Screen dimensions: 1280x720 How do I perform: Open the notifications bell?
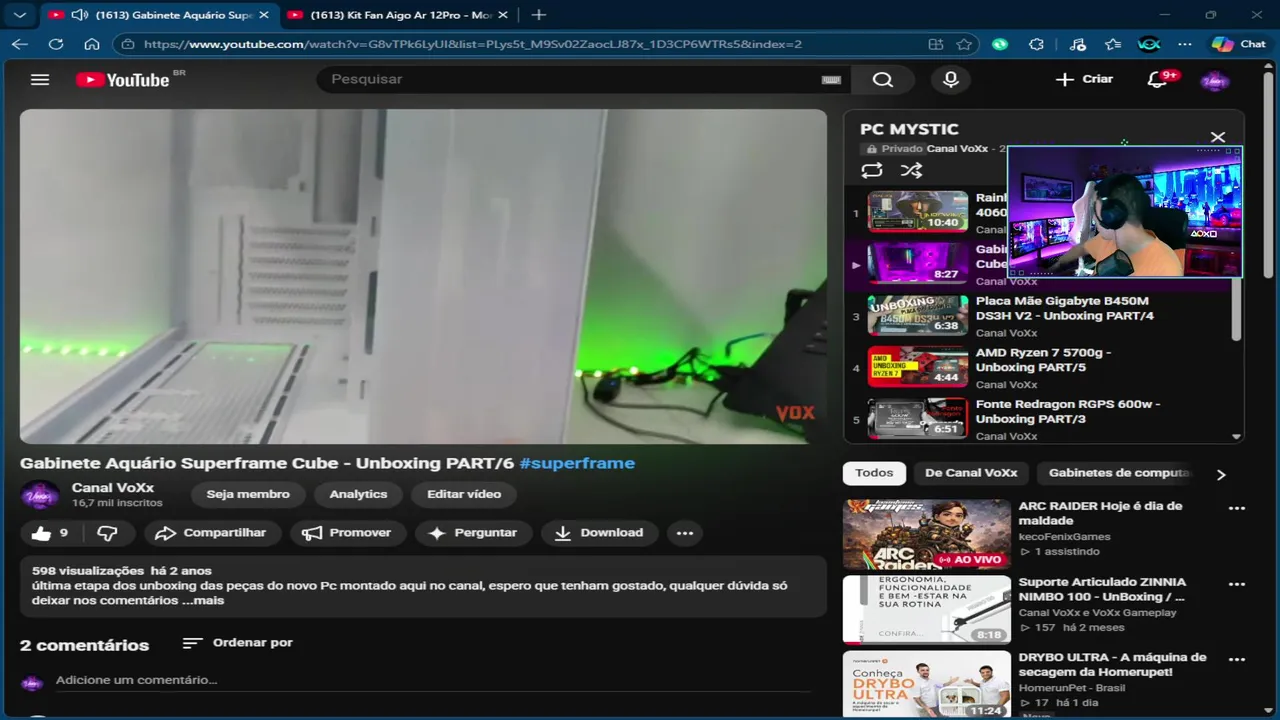point(1158,79)
